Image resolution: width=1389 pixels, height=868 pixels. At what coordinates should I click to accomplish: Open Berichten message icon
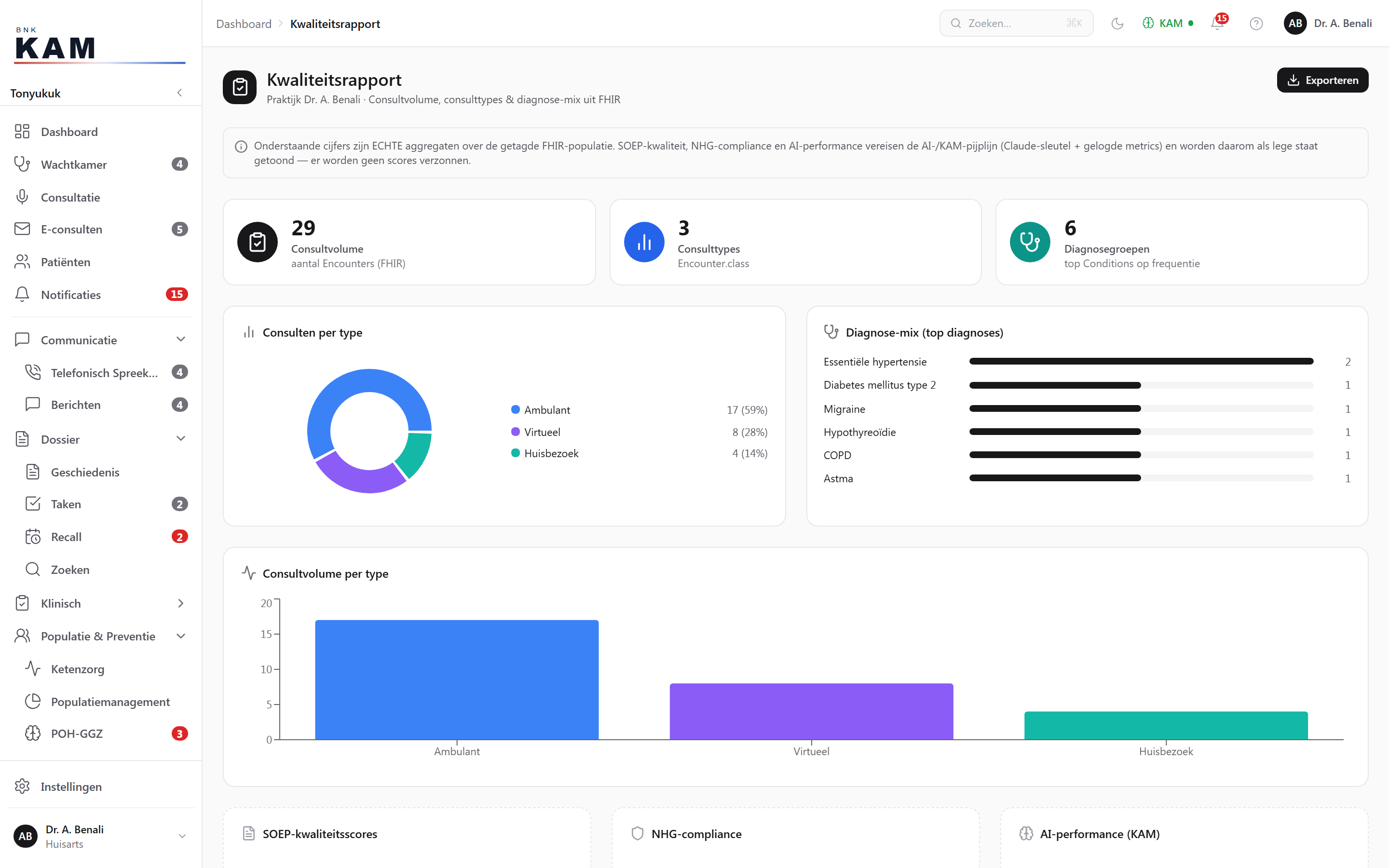pos(33,404)
